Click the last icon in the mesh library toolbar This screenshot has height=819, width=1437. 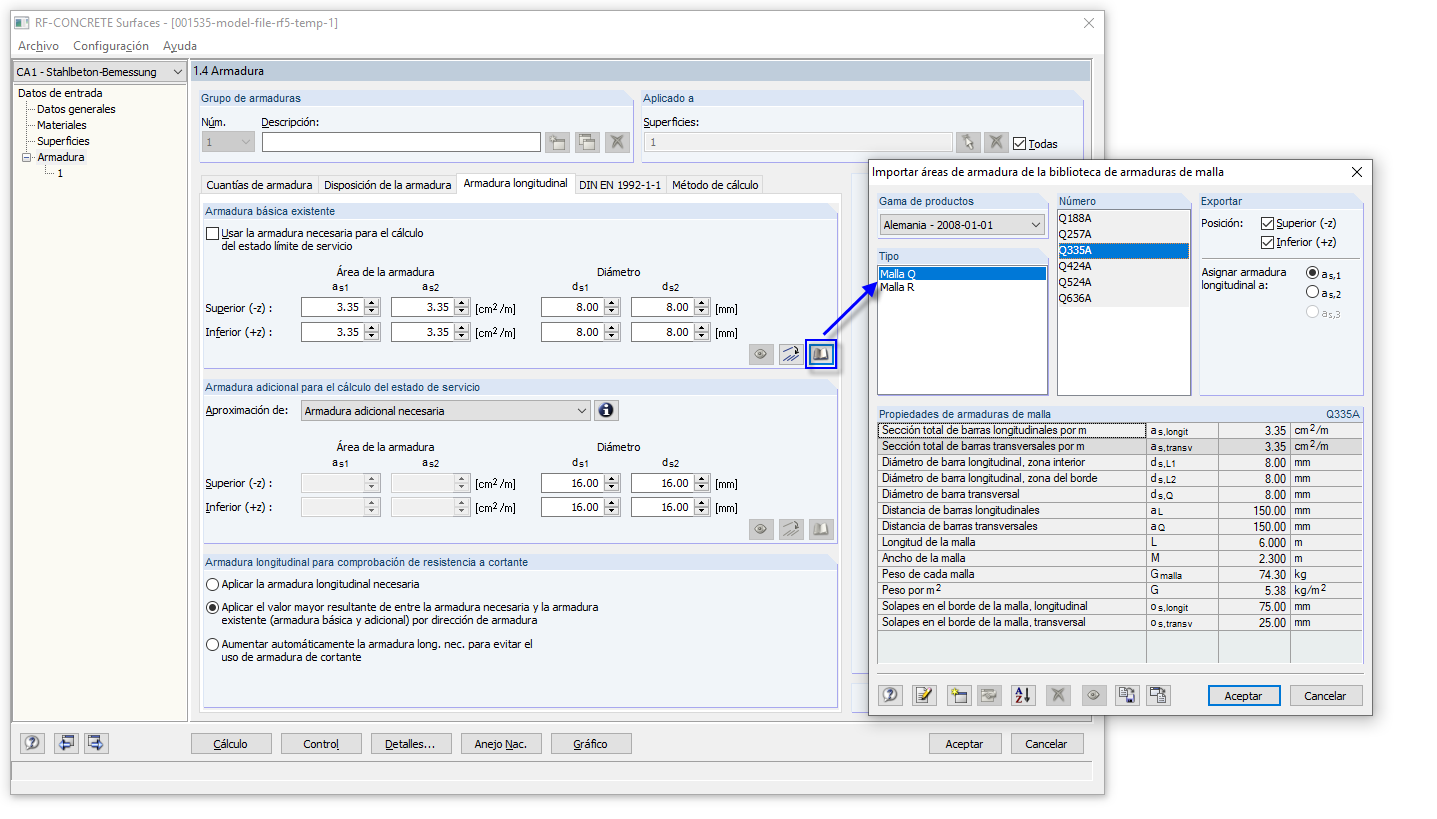click(1158, 695)
